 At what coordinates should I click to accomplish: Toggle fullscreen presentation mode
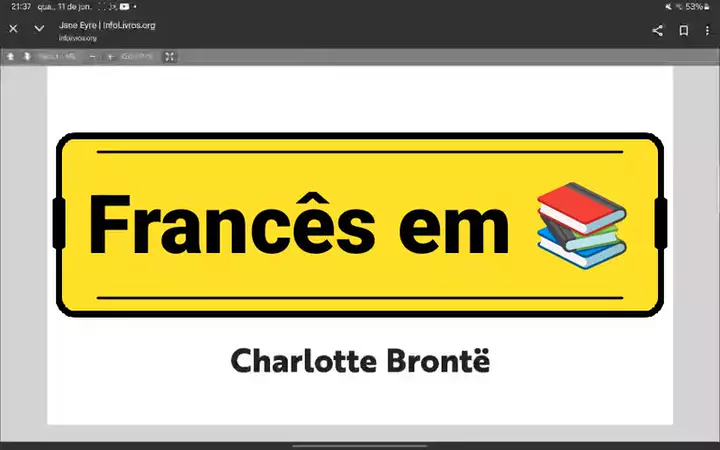(170, 57)
